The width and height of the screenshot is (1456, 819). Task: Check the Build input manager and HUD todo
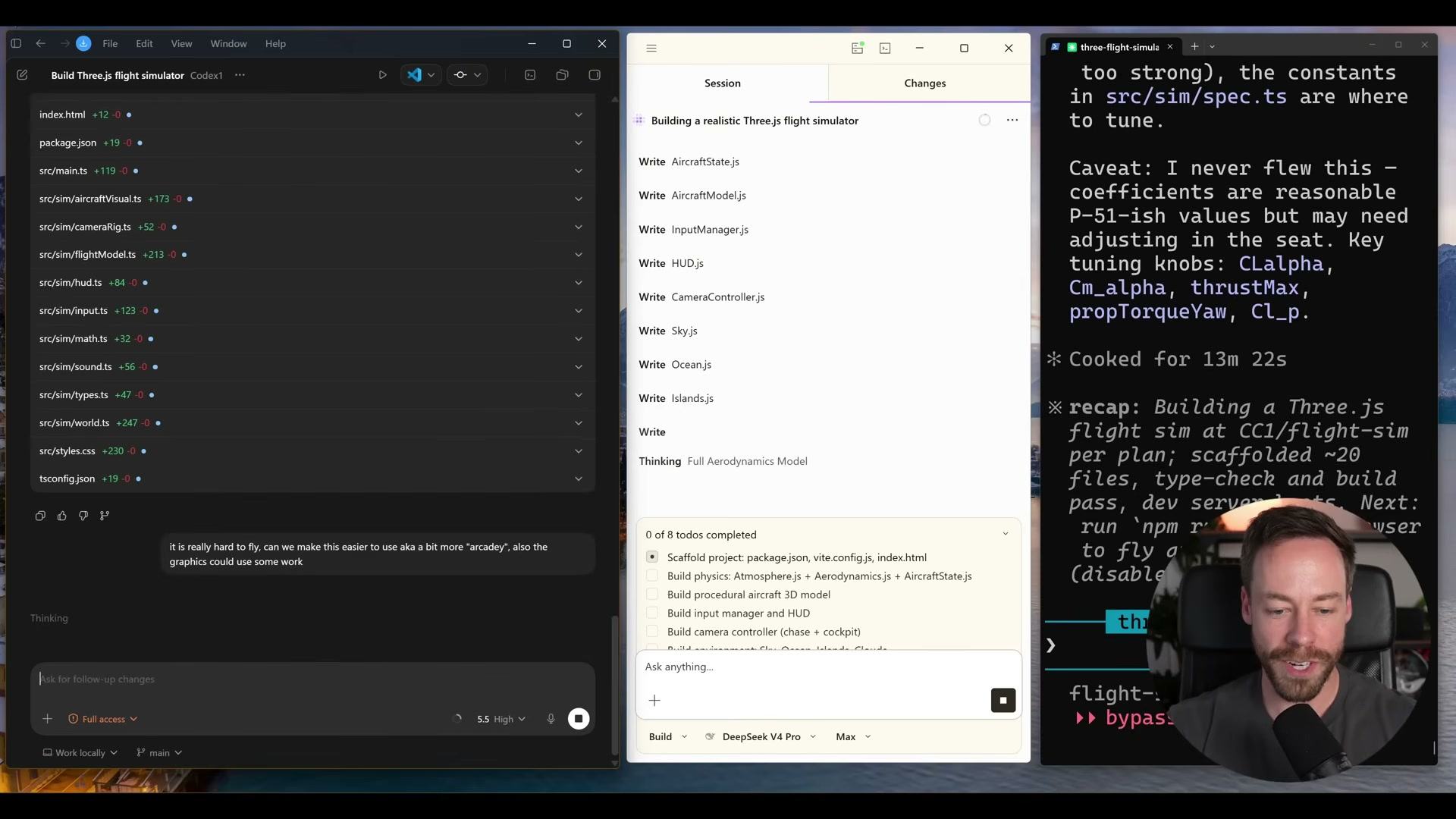(652, 613)
